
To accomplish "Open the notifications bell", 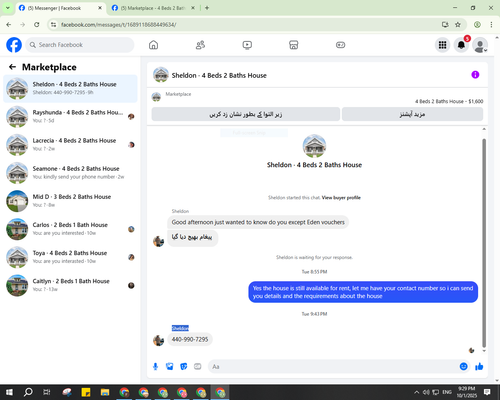I will [461, 45].
